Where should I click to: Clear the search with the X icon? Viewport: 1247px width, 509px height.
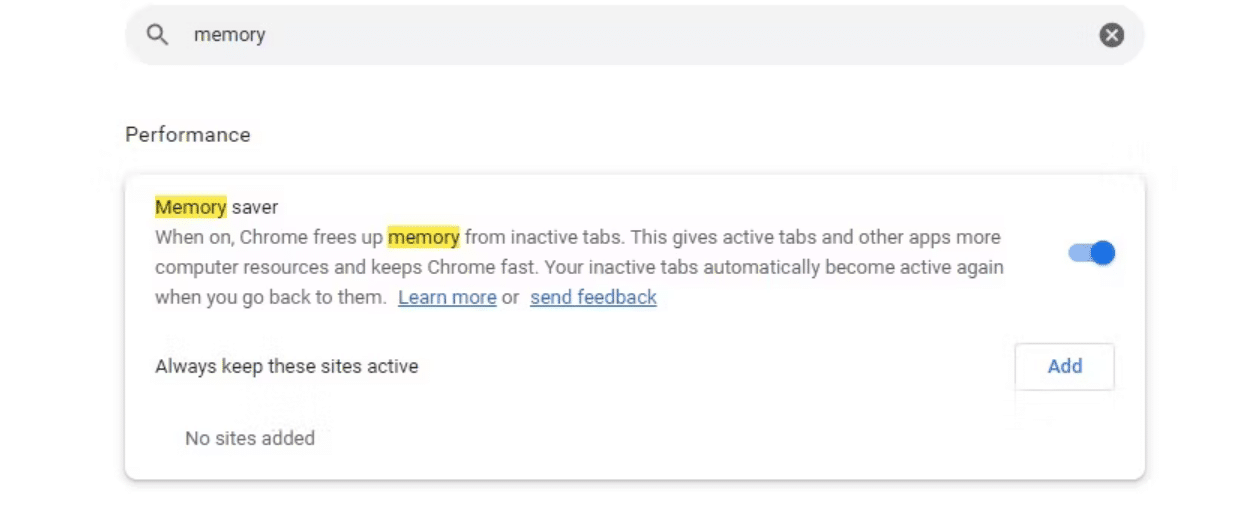click(x=1111, y=35)
